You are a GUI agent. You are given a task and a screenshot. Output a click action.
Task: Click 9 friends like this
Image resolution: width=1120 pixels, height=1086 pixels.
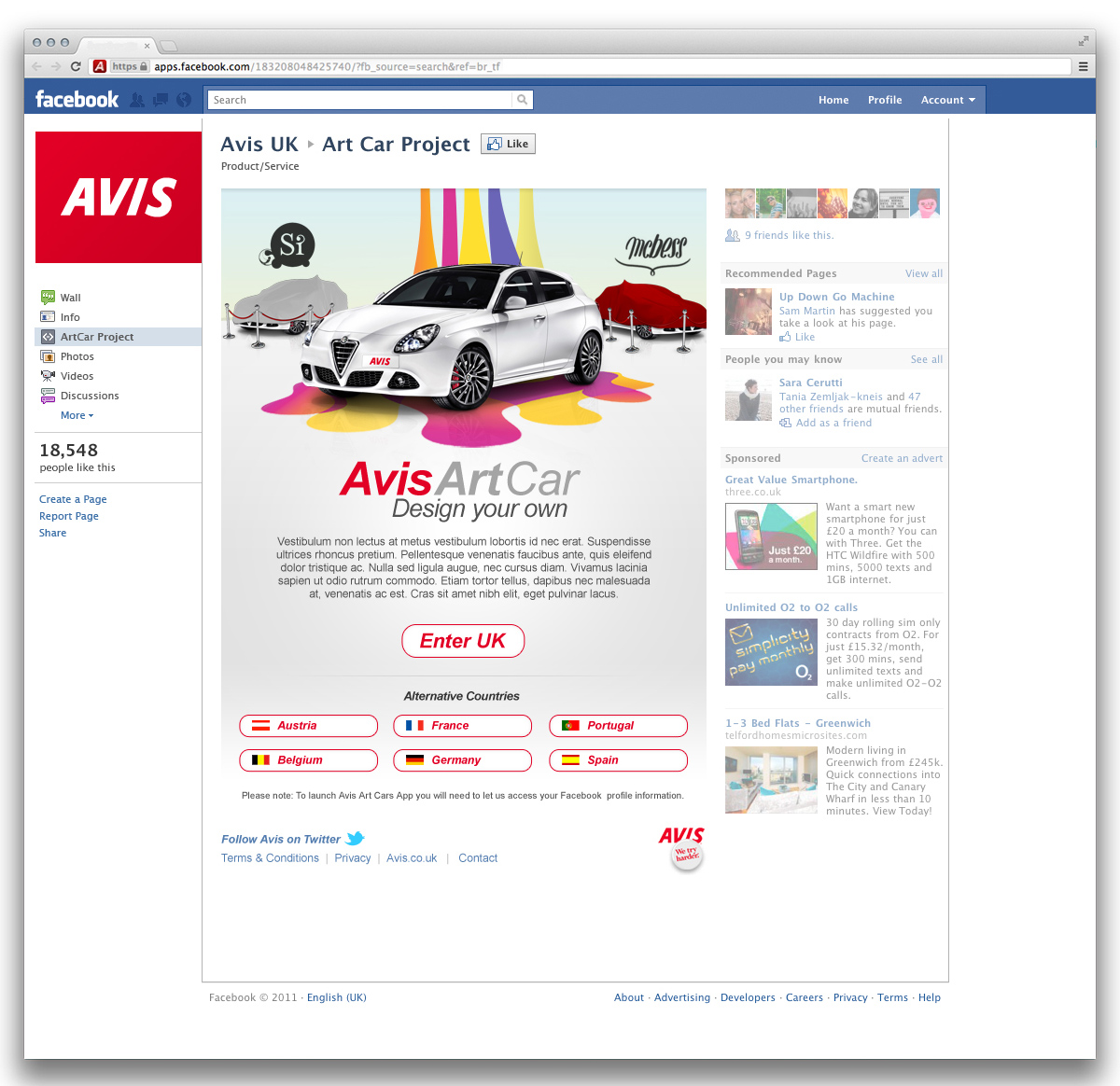(x=789, y=235)
